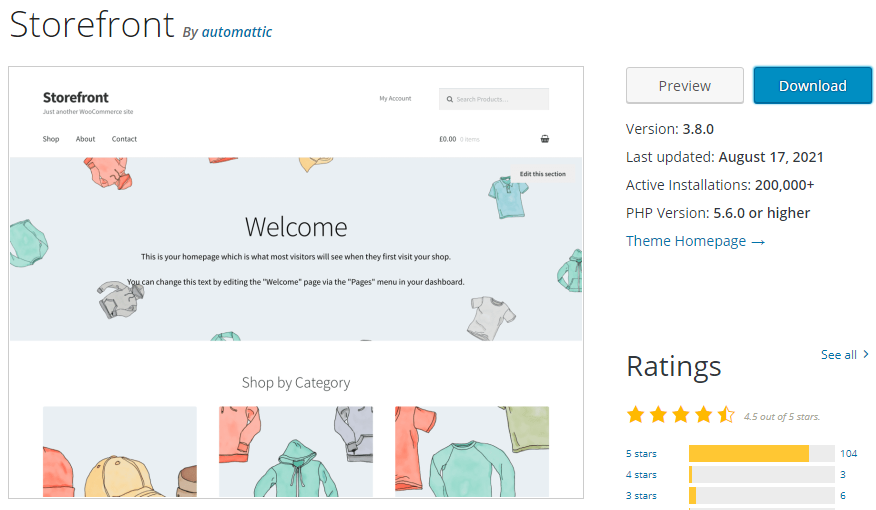Viewport: 876px width, 510px height.
Task: Click the 5 stars rating bar
Action: click(761, 454)
